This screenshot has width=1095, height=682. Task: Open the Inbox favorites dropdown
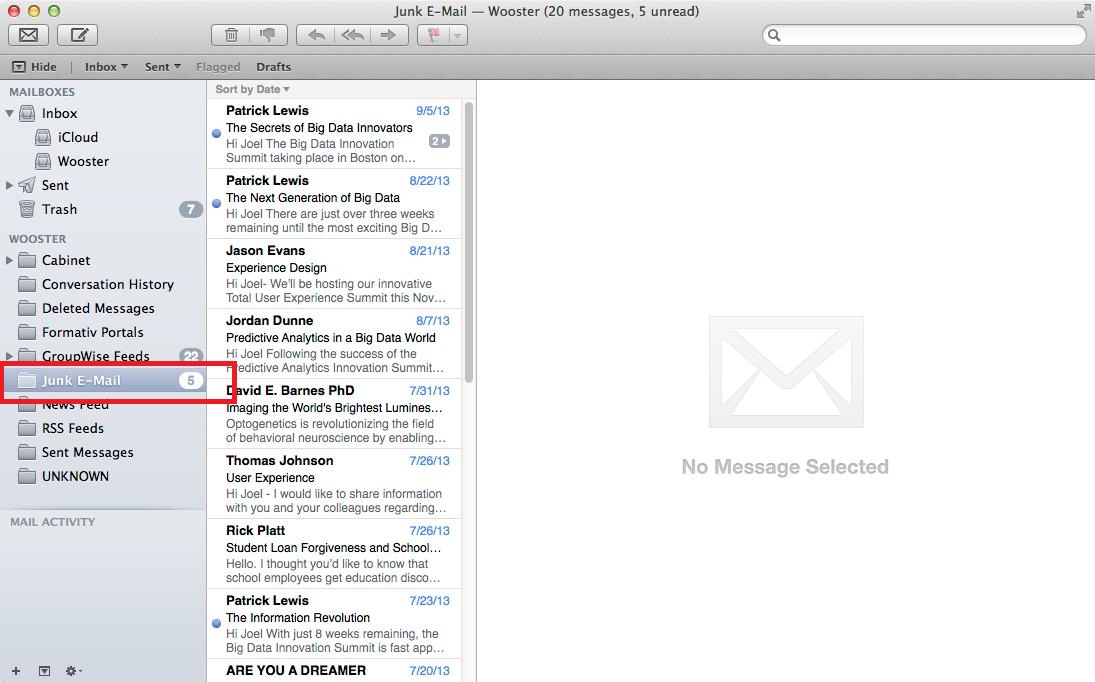point(106,67)
